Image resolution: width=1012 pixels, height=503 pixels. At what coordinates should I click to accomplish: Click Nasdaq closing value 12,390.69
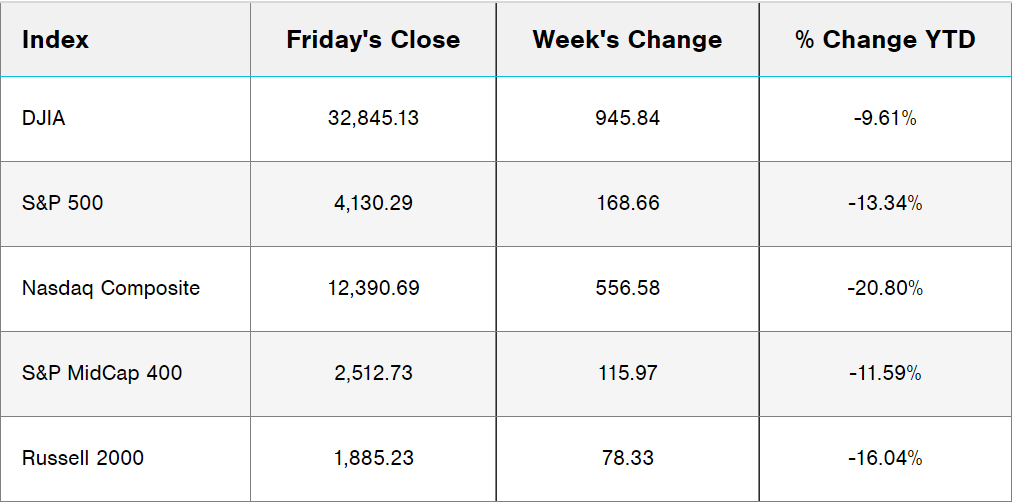[x=373, y=288]
